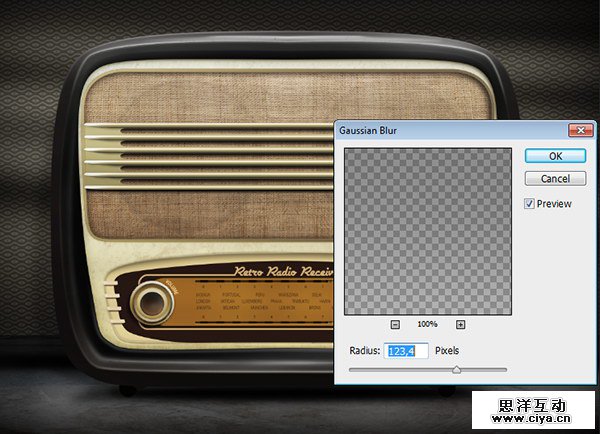Click the Radius input field
Image resolution: width=600 pixels, height=434 pixels.
coord(406,351)
